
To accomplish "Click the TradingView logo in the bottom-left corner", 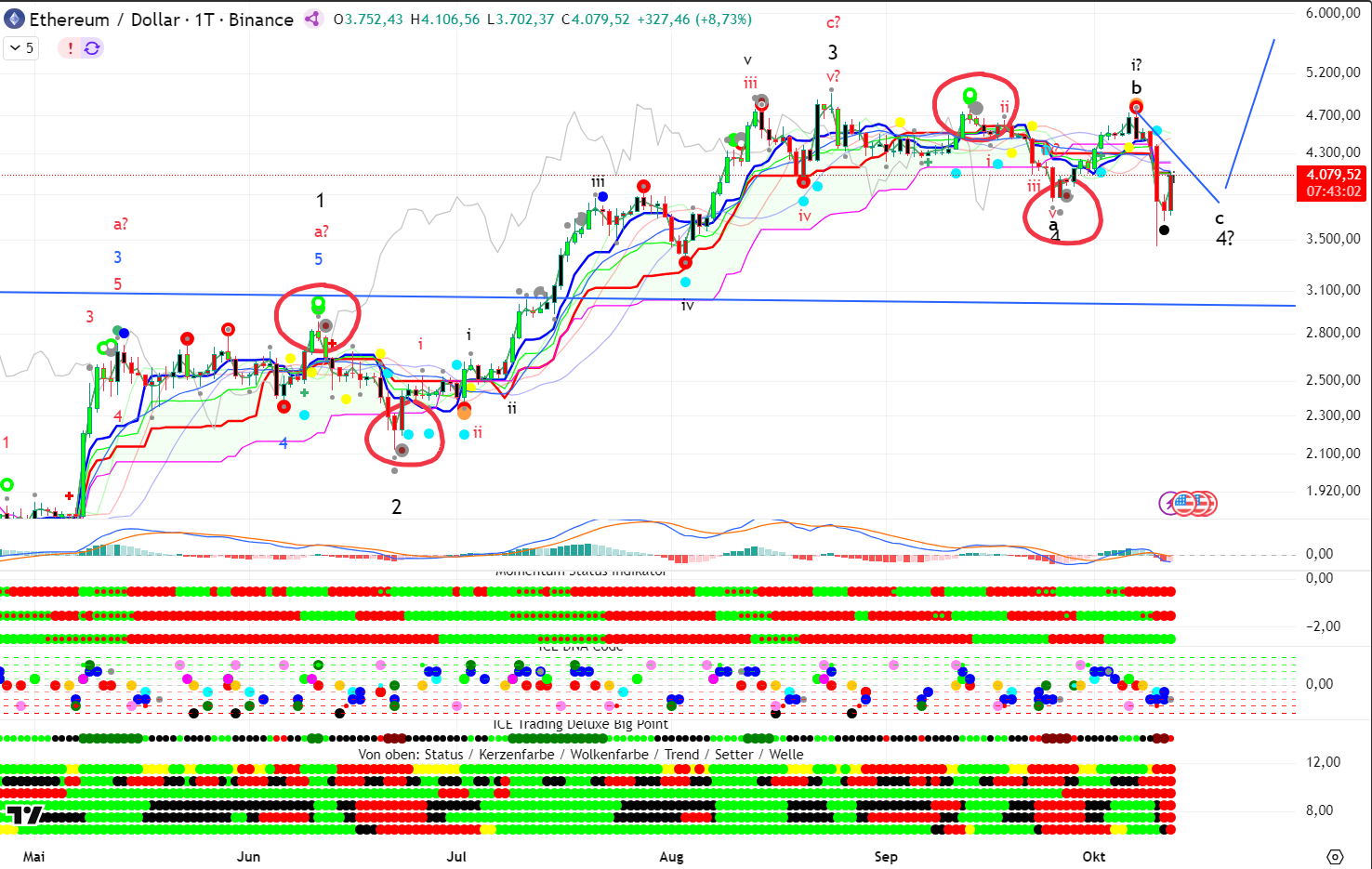I will [x=23, y=815].
